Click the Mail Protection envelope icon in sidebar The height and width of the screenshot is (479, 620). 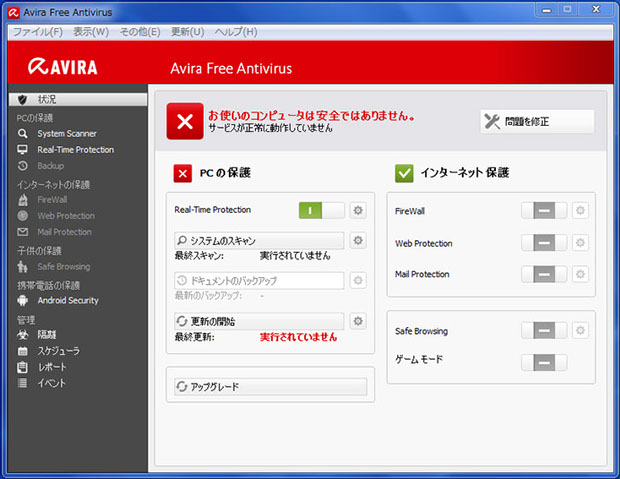[23, 232]
